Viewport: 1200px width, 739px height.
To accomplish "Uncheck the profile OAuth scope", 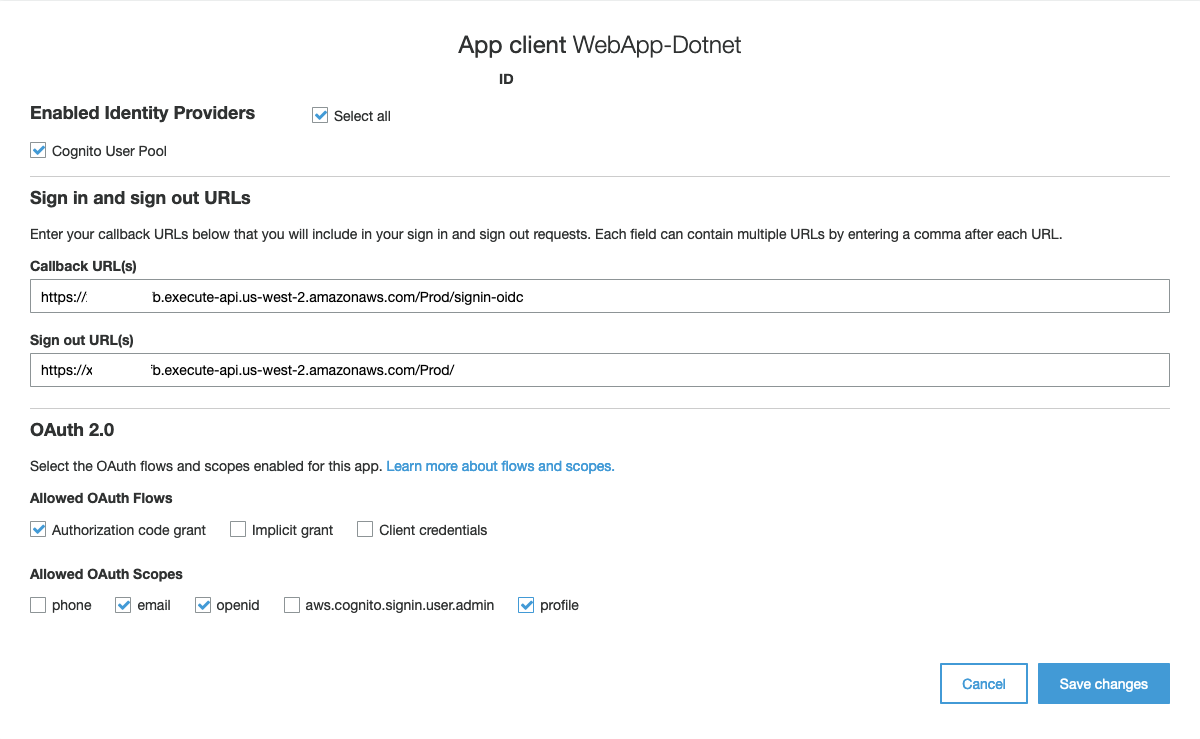I will (526, 605).
